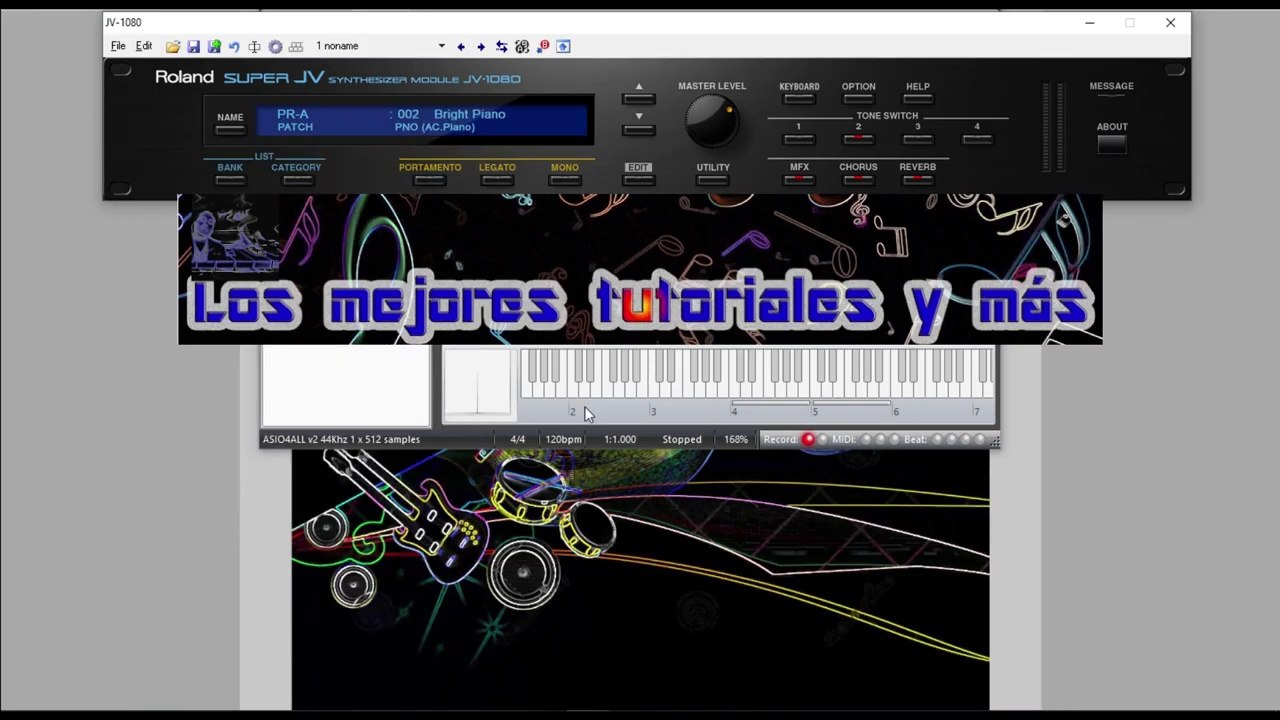Go to next preset with right arrow
1280x720 pixels.
(481, 47)
